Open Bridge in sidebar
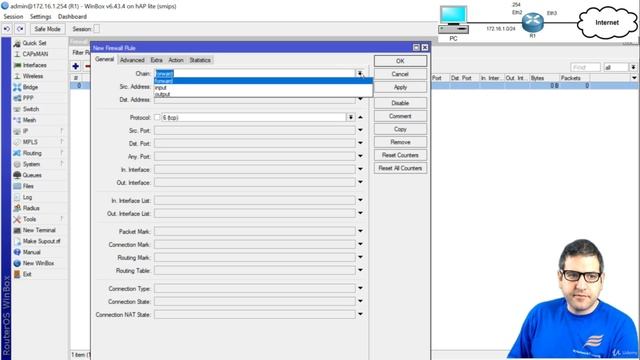640x360 pixels. (x=30, y=87)
